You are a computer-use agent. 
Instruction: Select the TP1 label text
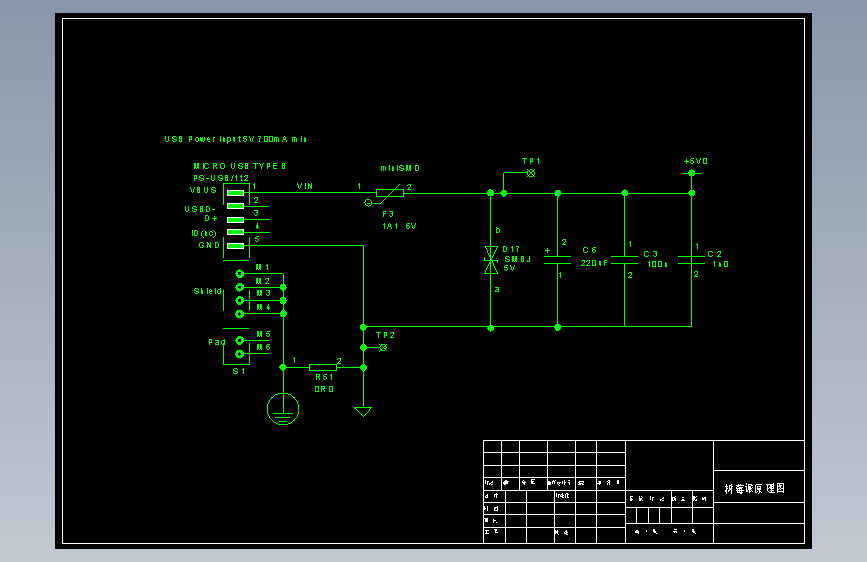(531, 161)
